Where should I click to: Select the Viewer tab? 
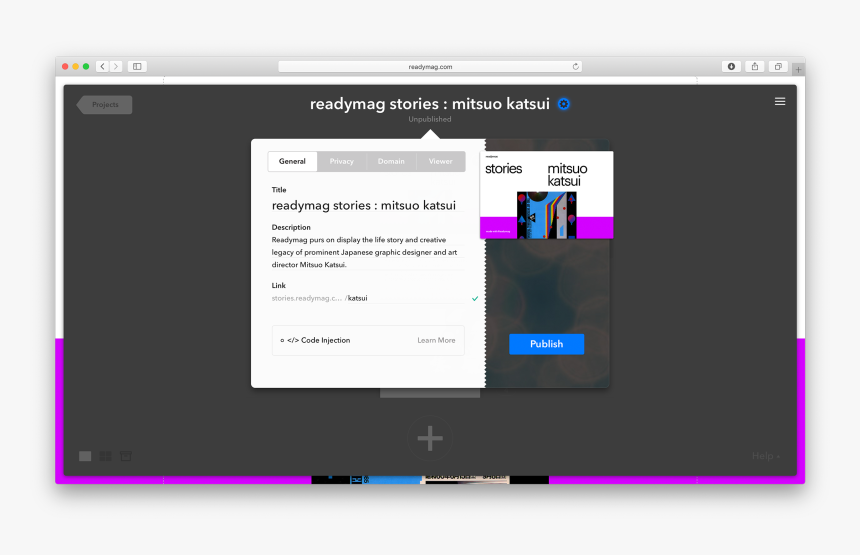(440, 161)
